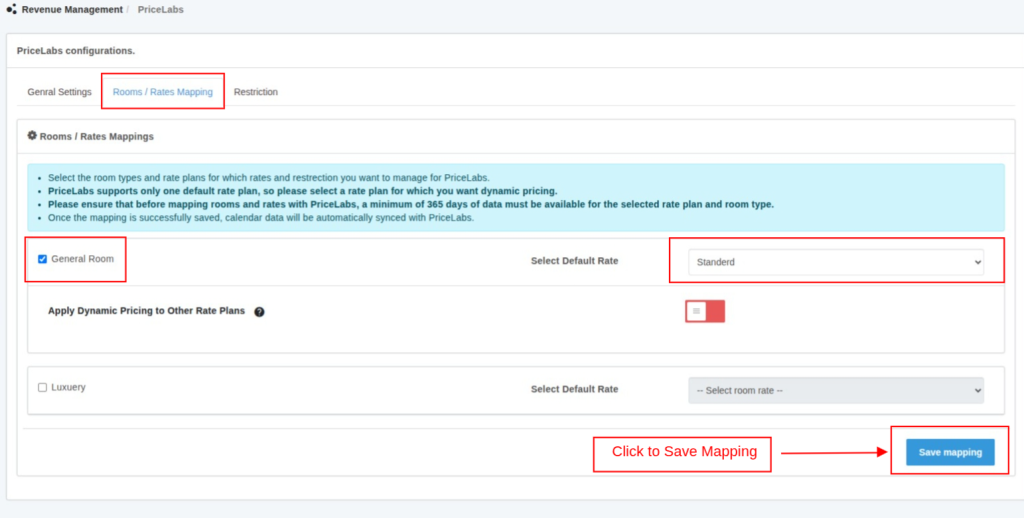
Task: Click the Luxuery label text
Action: click(x=68, y=387)
